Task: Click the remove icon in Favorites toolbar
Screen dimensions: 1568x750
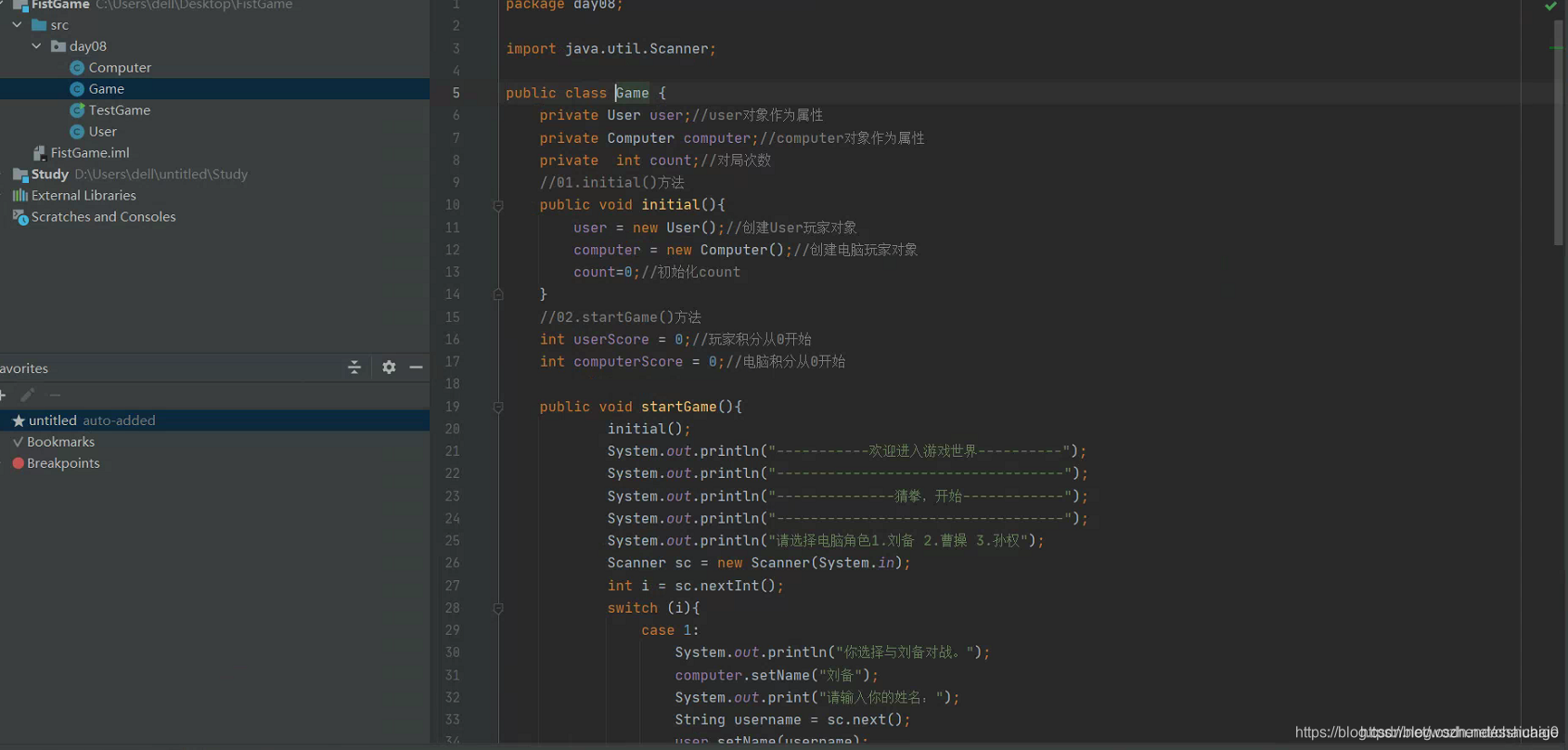Action: (55, 394)
